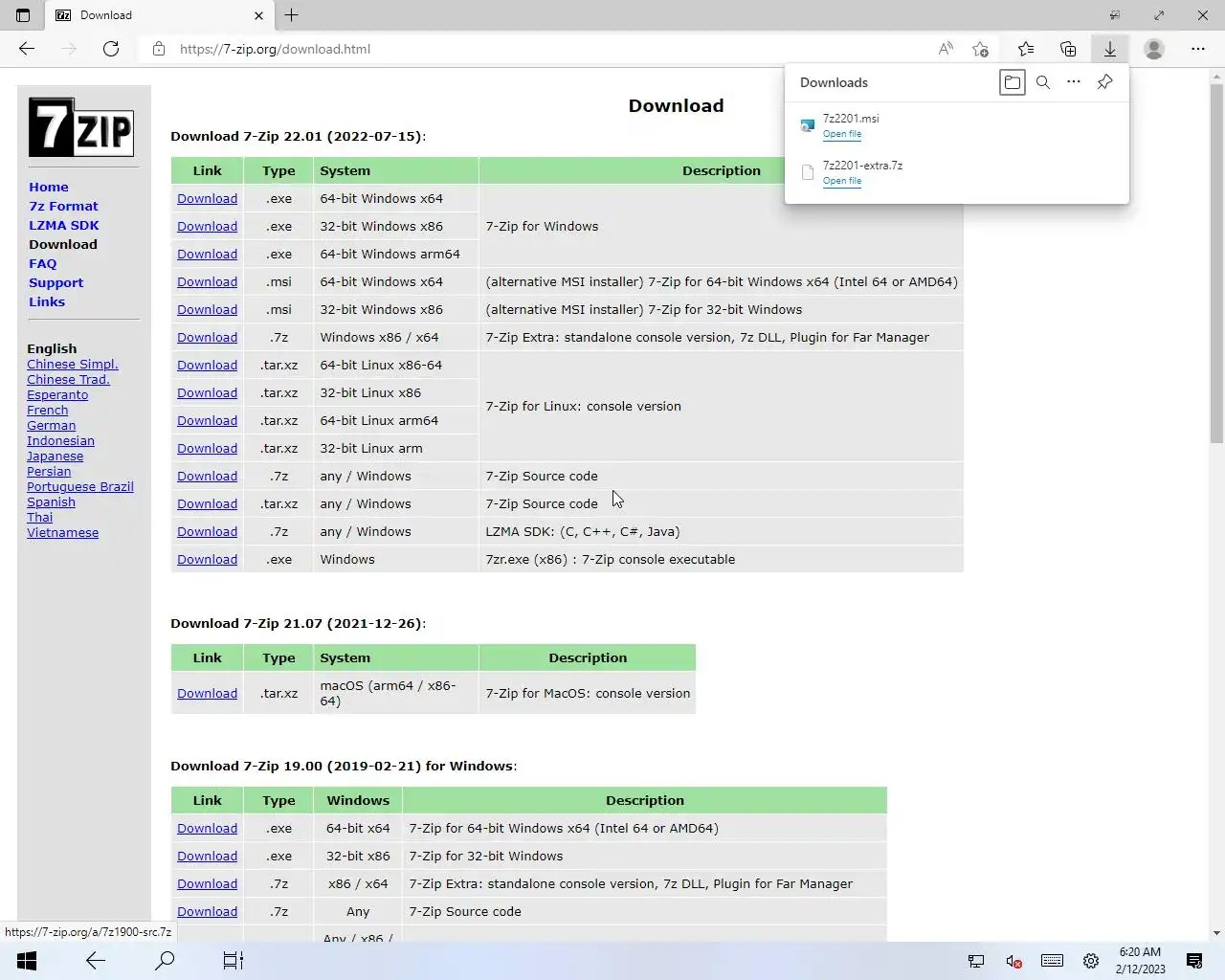
Task: Switch language to German
Action: tap(52, 425)
